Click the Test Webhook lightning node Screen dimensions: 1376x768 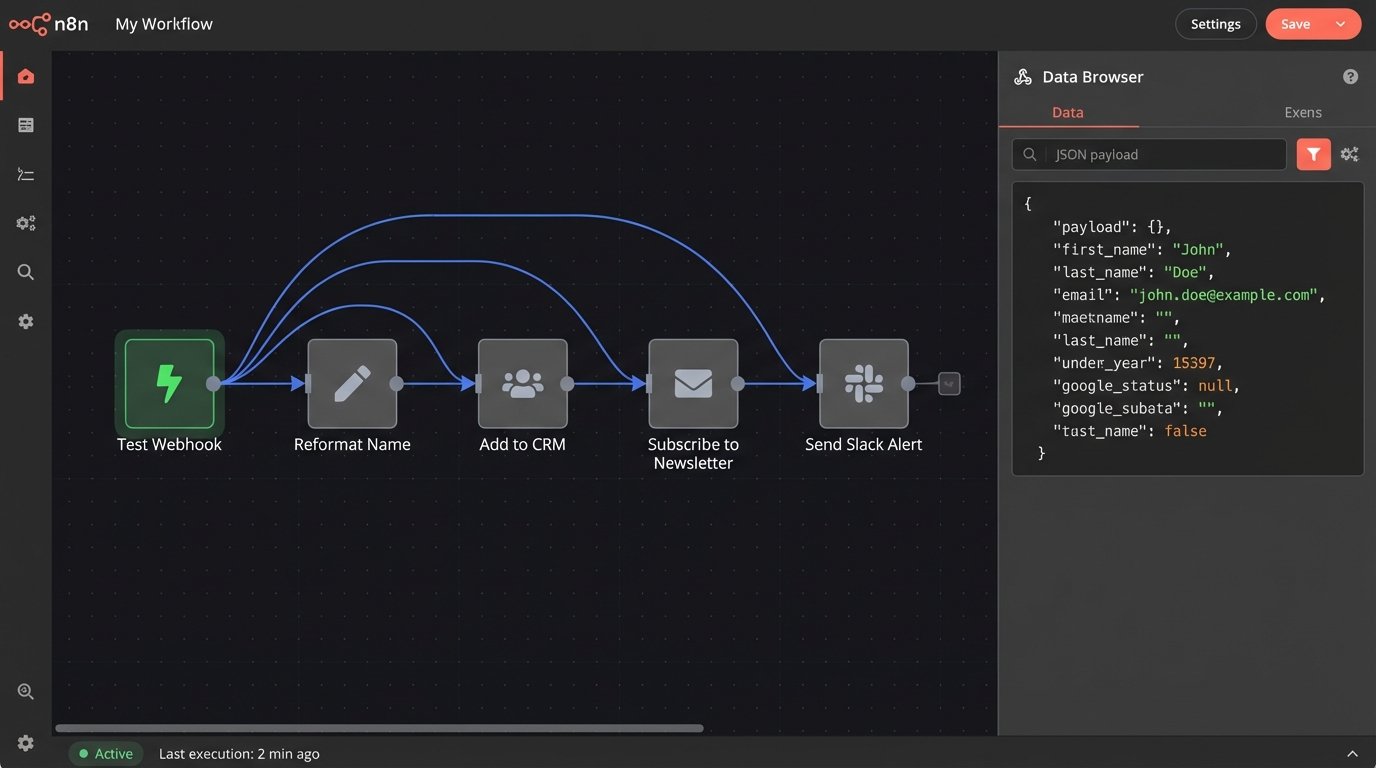tap(169, 384)
